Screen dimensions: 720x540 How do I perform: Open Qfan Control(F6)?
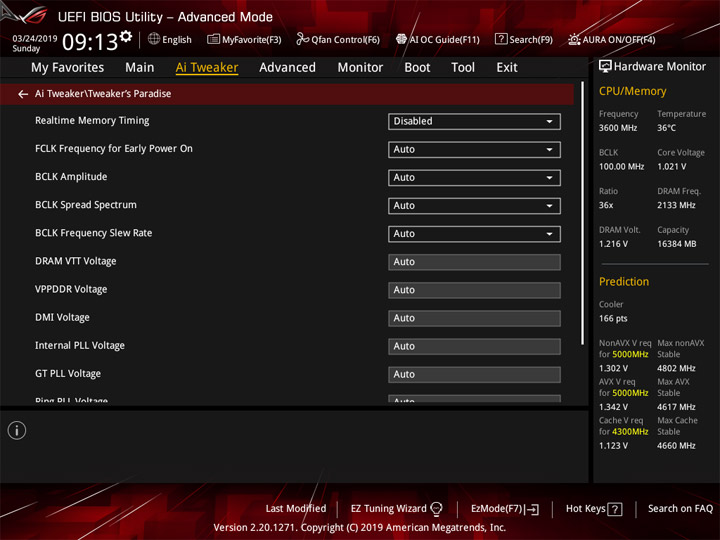pyautogui.click(x=338, y=39)
